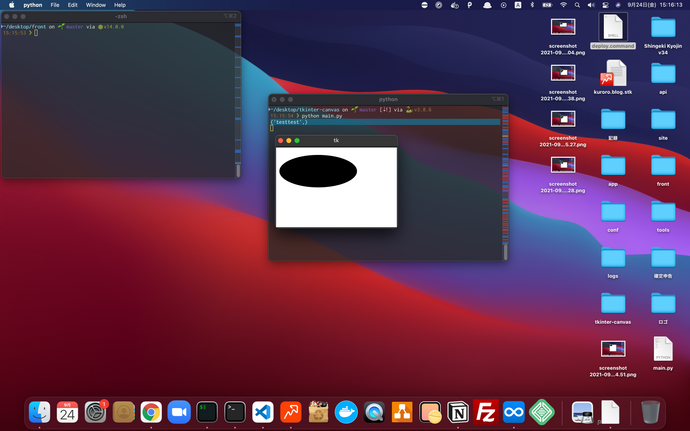The width and height of the screenshot is (690, 431).
Task: Open the battery status menu
Action: pyautogui.click(x=547, y=5)
